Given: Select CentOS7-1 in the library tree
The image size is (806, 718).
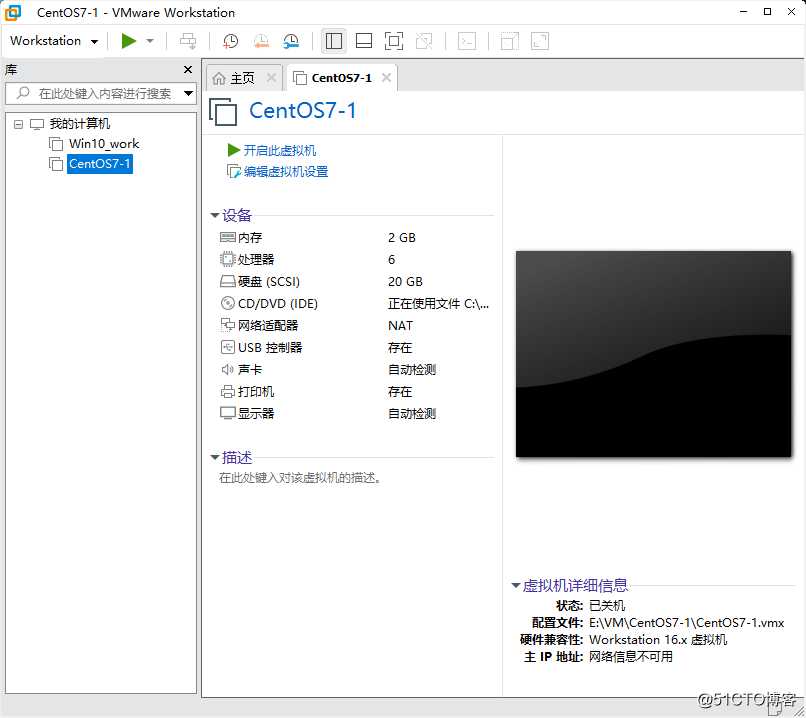Looking at the screenshot, I should click(100, 164).
